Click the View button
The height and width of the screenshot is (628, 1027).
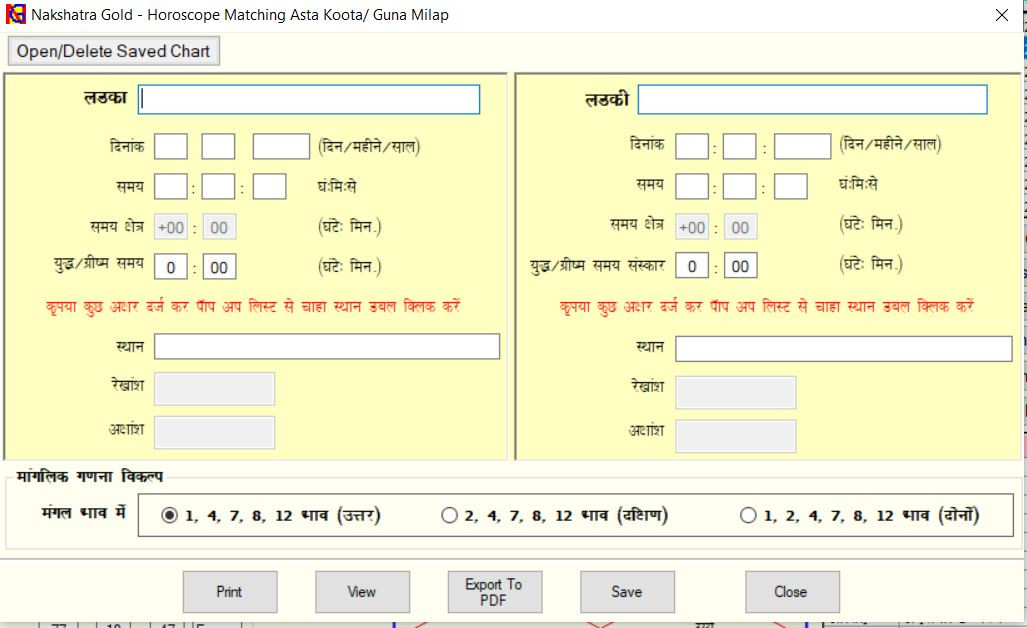click(362, 592)
